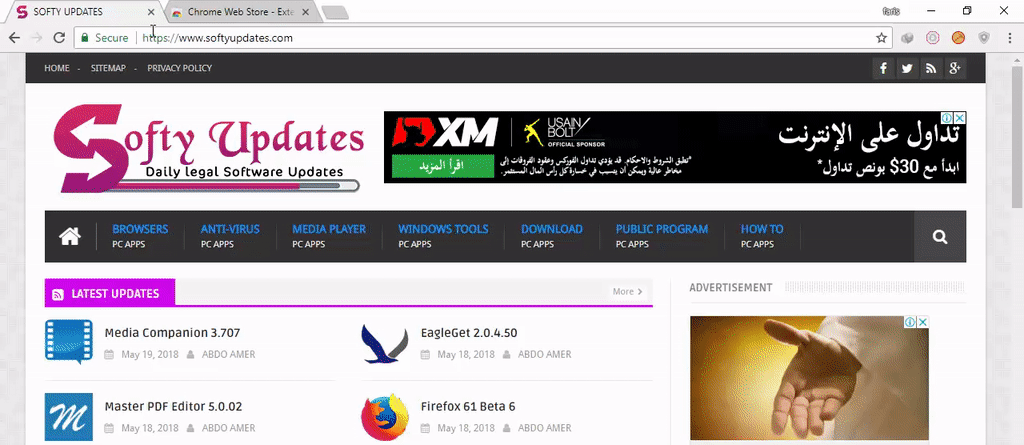Open the Google Plus icon
This screenshot has height=445, width=1024.
(955, 68)
